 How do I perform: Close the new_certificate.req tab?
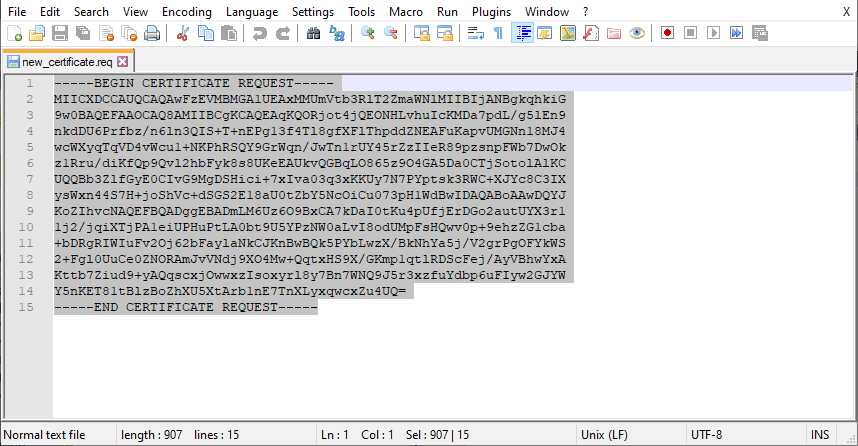tap(122, 62)
